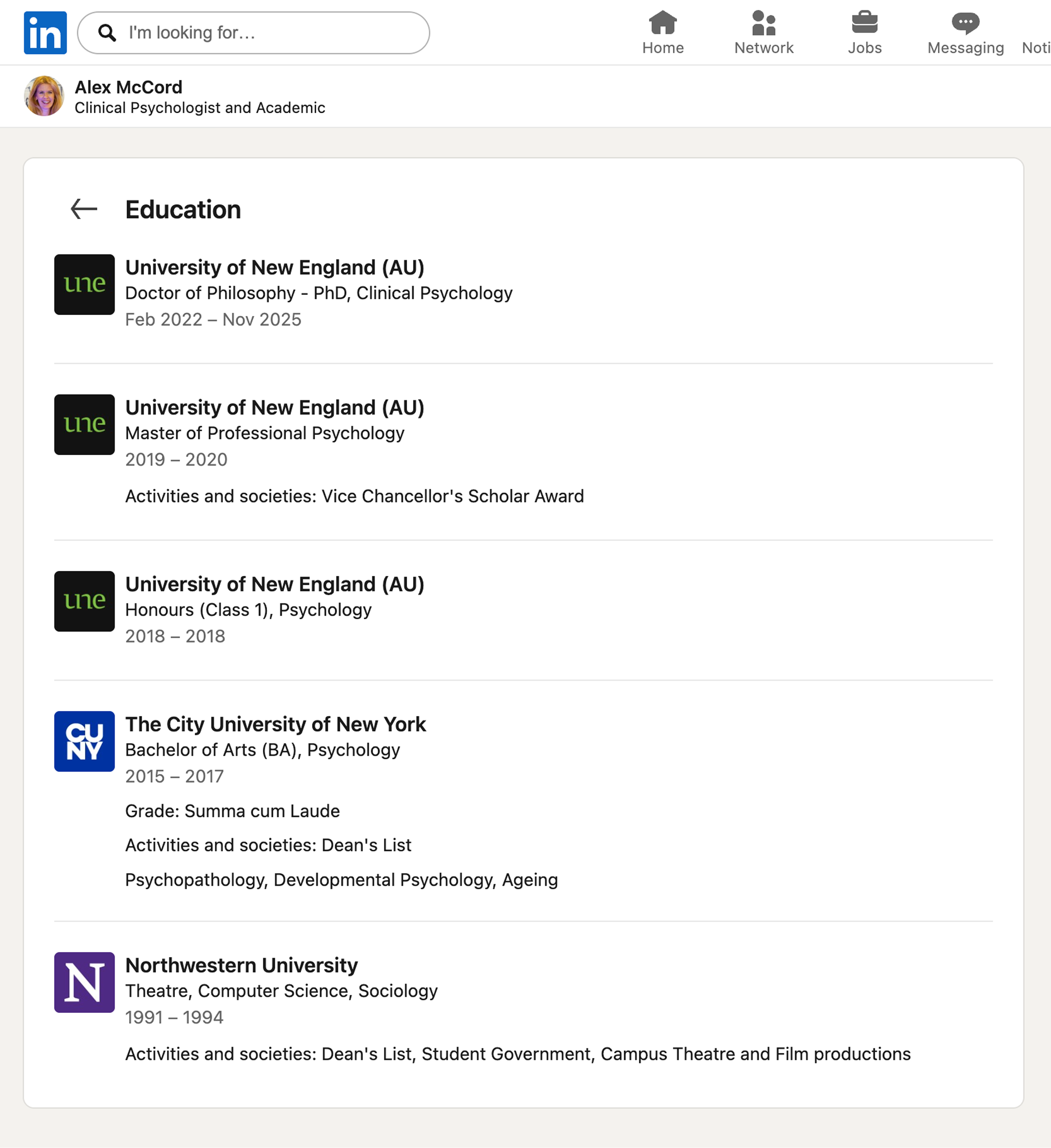Click the "2018 – 2018" date range
The width and height of the screenshot is (1051, 1148).
pyautogui.click(x=175, y=636)
